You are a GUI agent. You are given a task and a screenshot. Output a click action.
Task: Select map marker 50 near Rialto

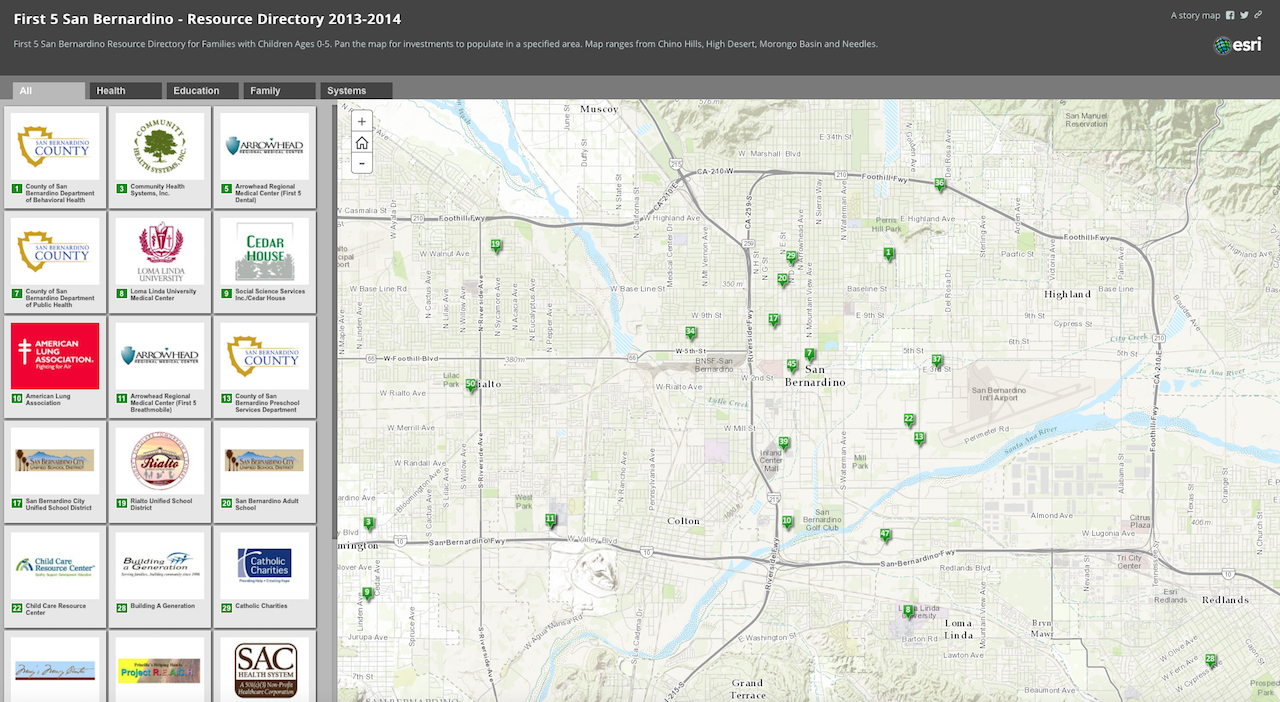coord(471,385)
